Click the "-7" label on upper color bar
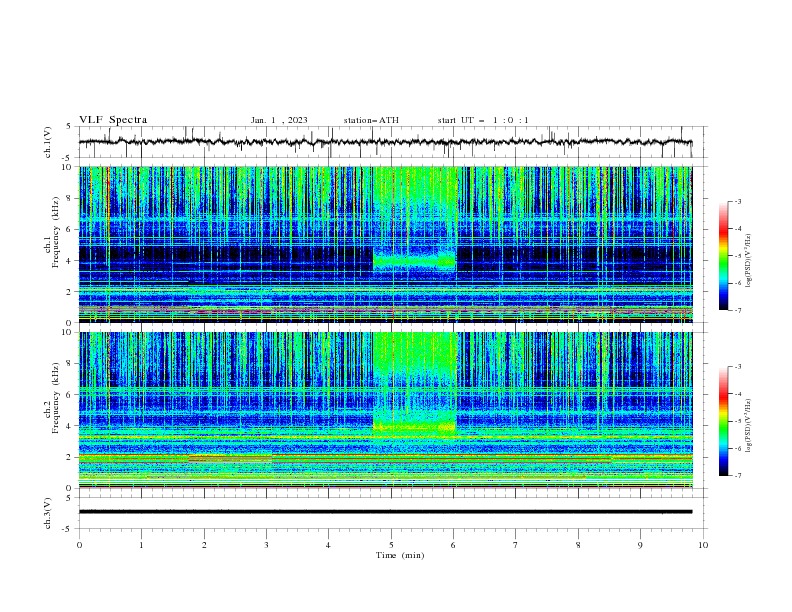 (x=738, y=311)
